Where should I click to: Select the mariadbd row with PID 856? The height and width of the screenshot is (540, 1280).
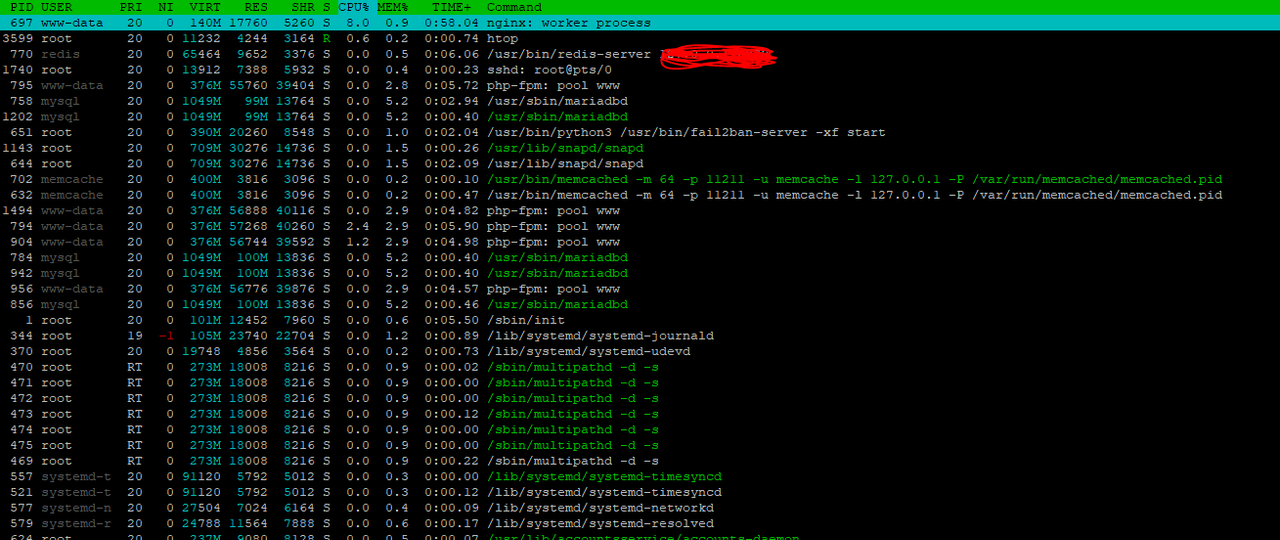tap(640, 304)
